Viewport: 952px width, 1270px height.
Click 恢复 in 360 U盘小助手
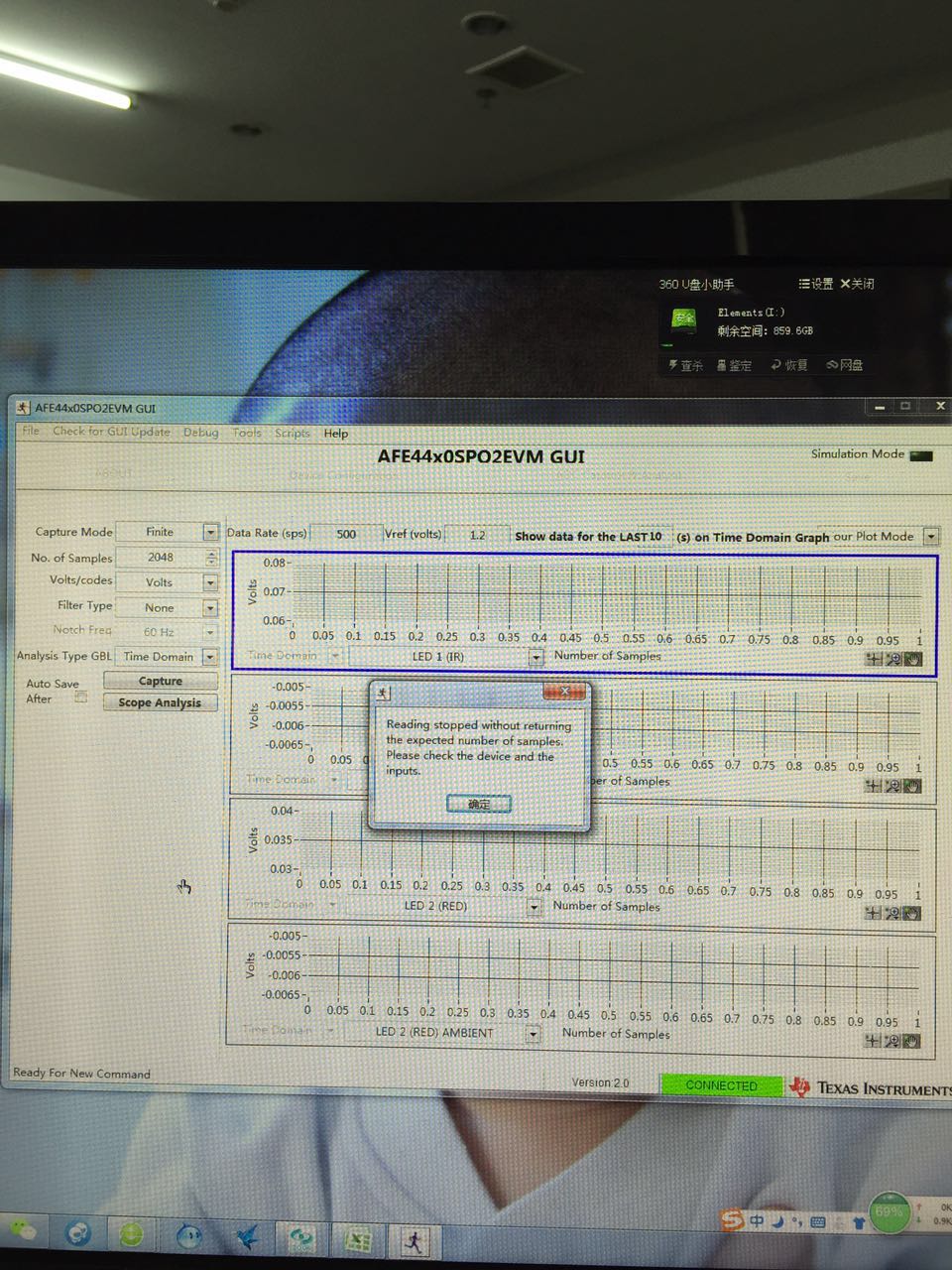coord(789,365)
